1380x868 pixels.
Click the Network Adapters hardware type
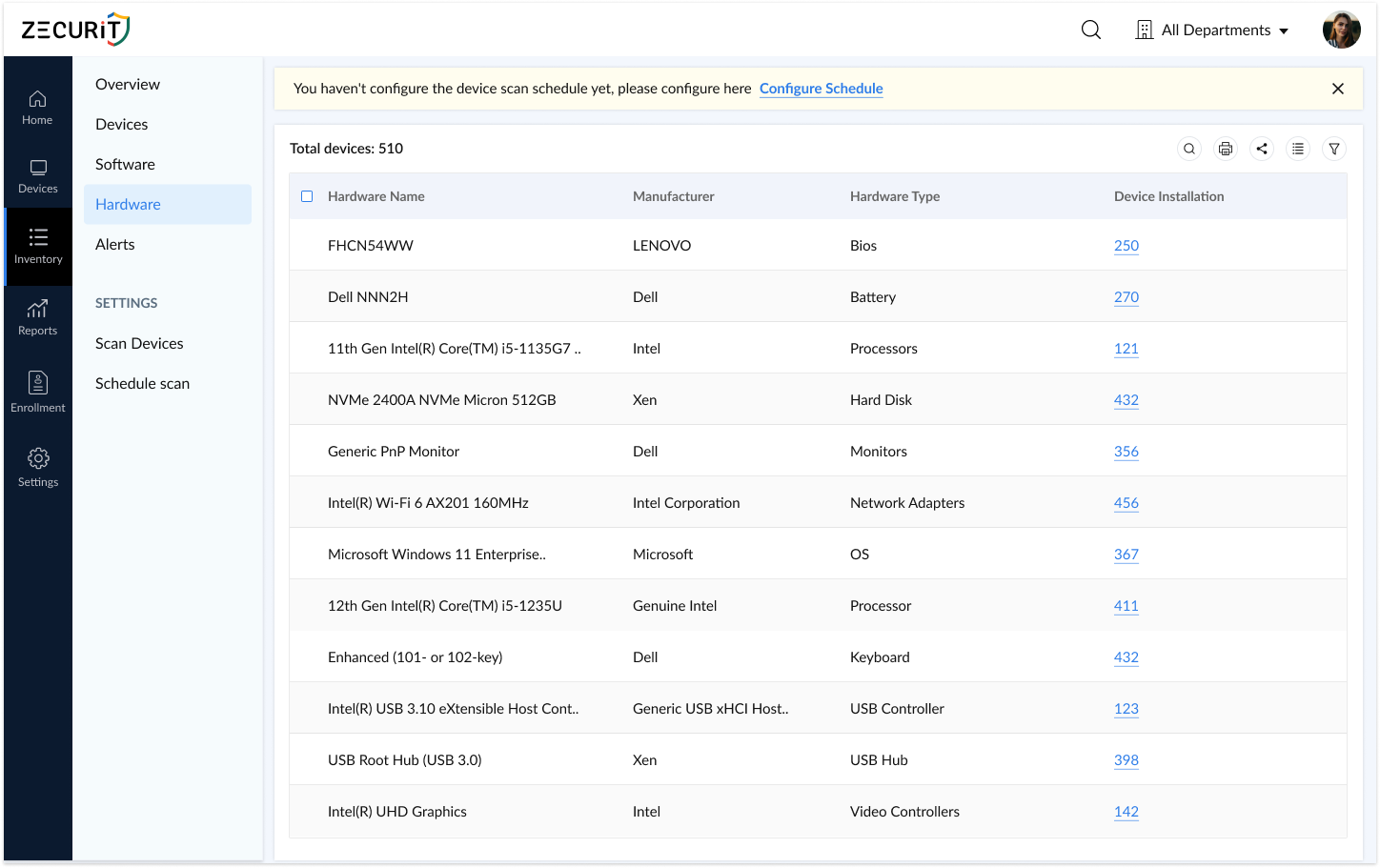[x=907, y=503]
